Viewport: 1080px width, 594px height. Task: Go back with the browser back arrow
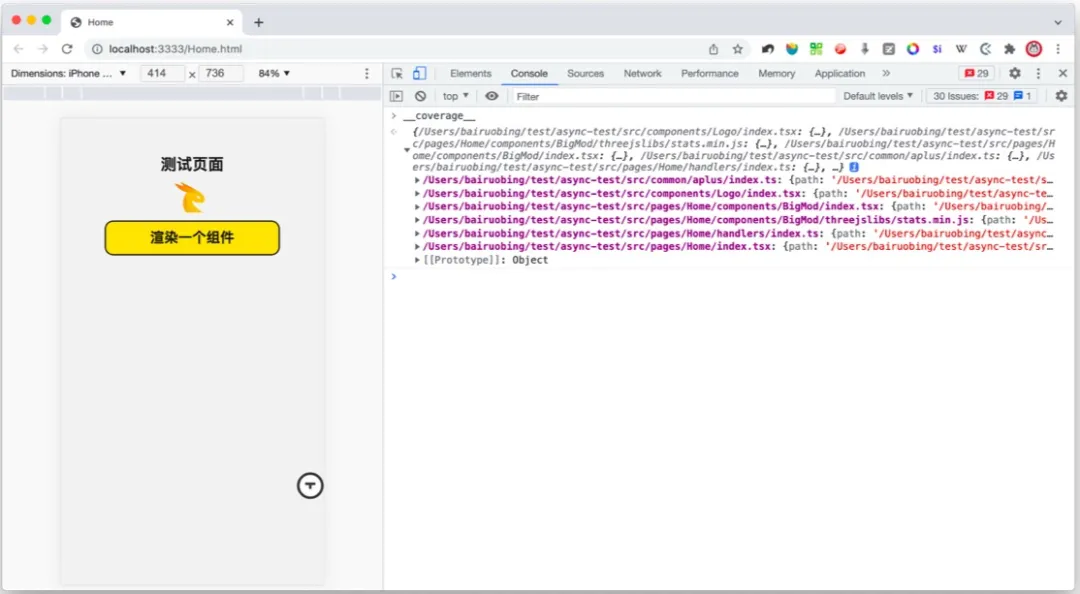point(19,49)
